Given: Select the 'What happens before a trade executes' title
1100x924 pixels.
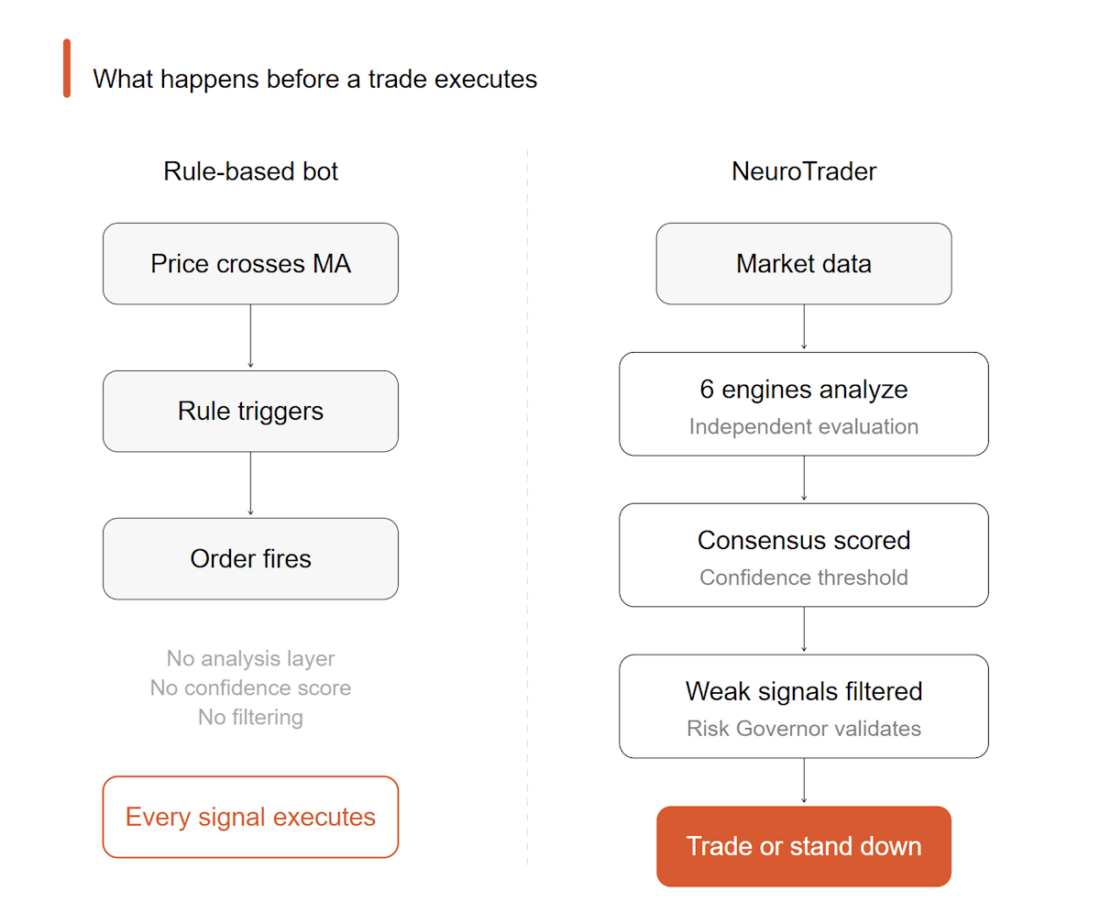Looking at the screenshot, I should 315,79.
